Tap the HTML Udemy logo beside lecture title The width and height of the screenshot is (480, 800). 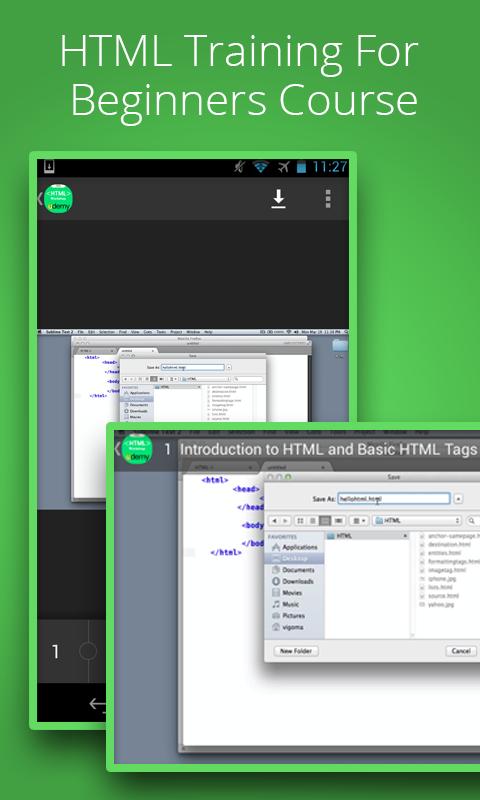point(137,448)
